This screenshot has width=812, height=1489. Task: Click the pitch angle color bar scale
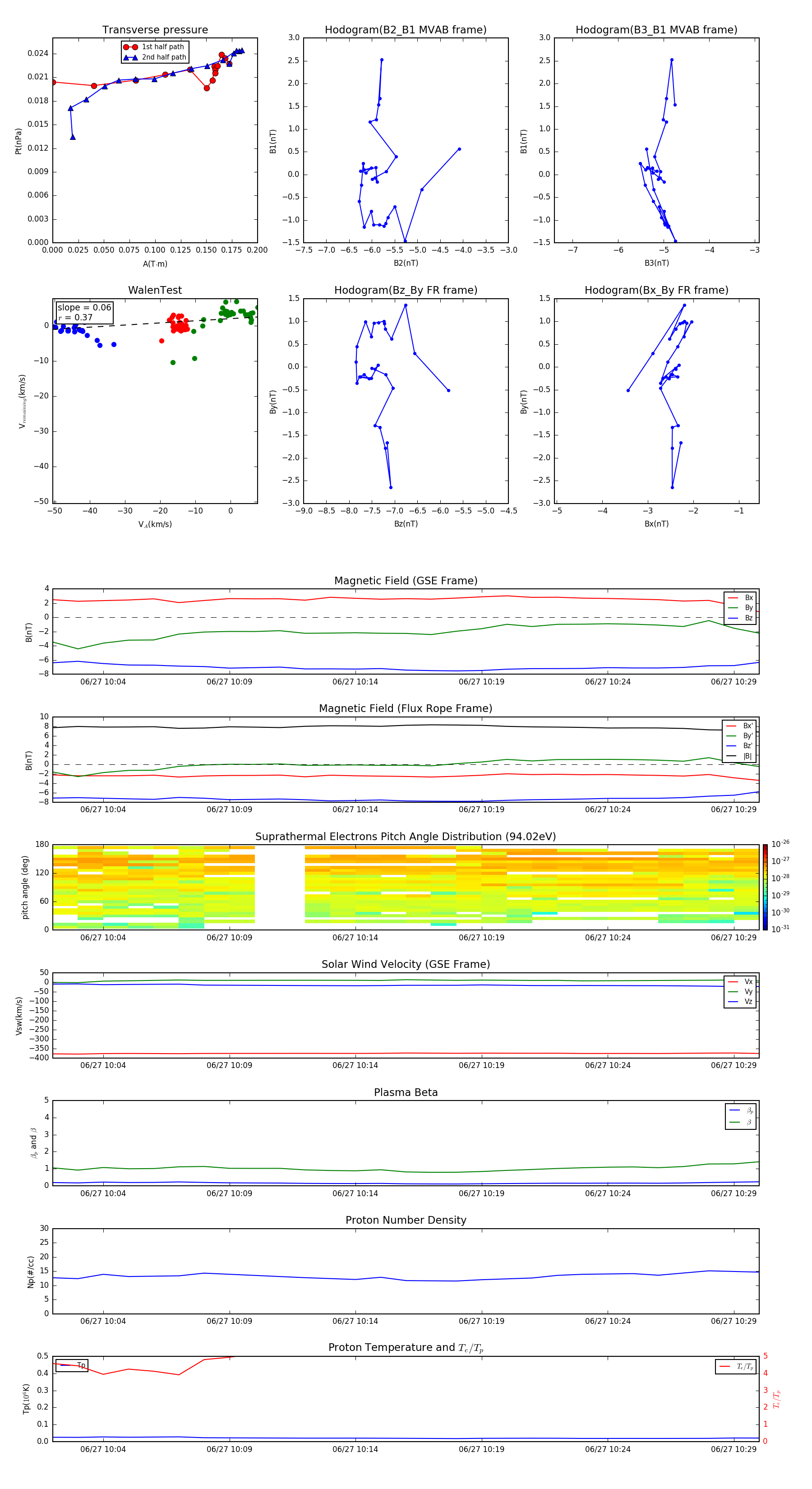(765, 887)
